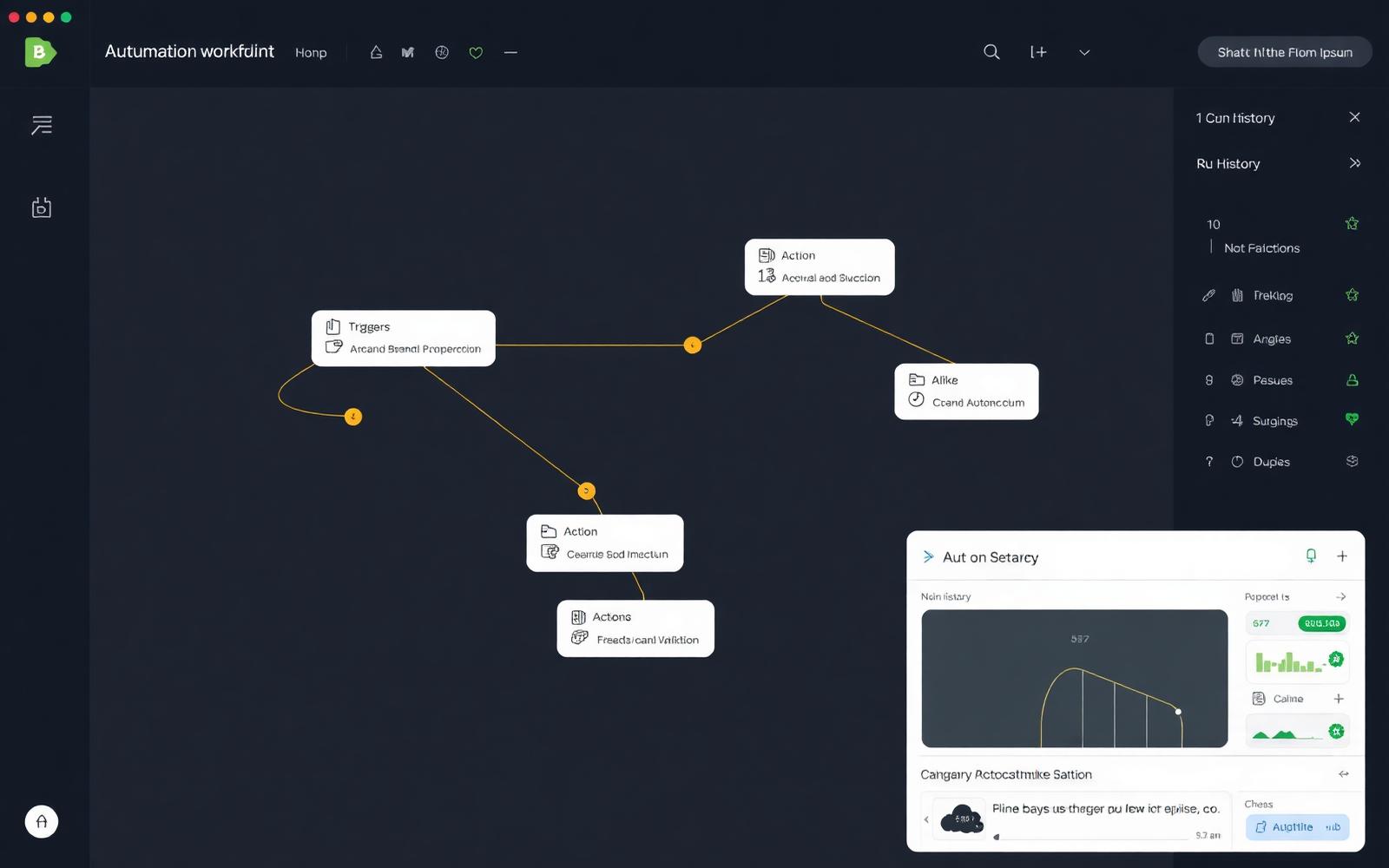The image size is (1389, 868).
Task: Toggle green star on Angles row
Action: 1352,339
